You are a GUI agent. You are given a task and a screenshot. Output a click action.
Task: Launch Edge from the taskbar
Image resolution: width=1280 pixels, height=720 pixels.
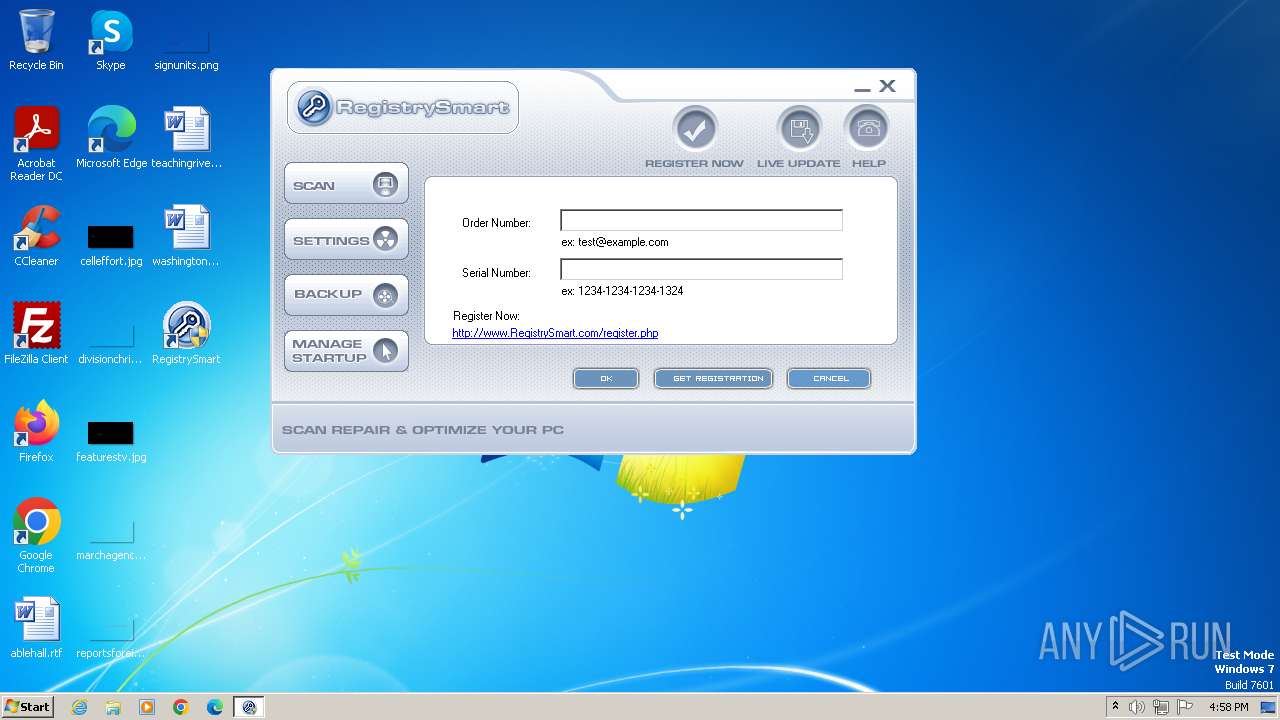(x=215, y=707)
